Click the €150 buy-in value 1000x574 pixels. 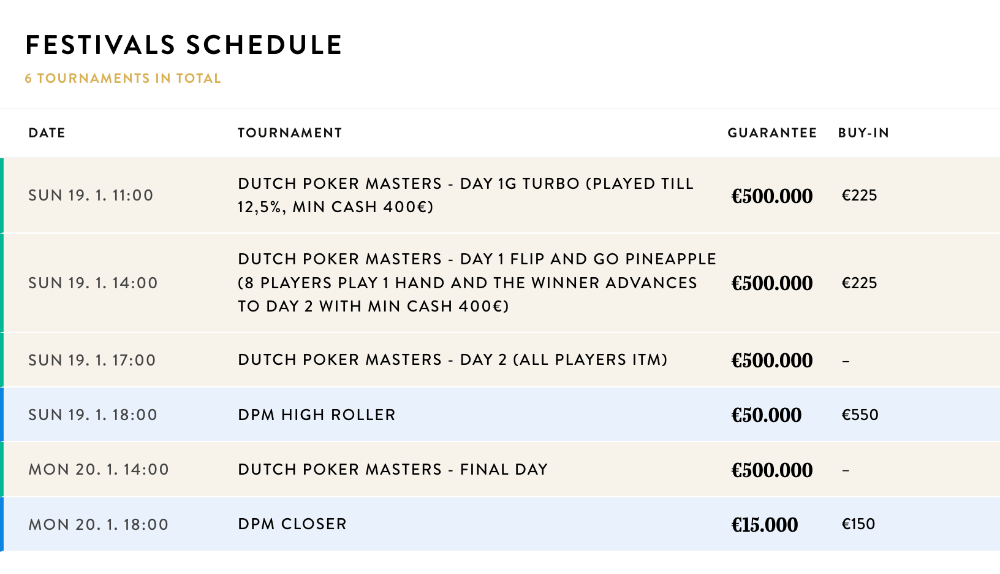858,524
